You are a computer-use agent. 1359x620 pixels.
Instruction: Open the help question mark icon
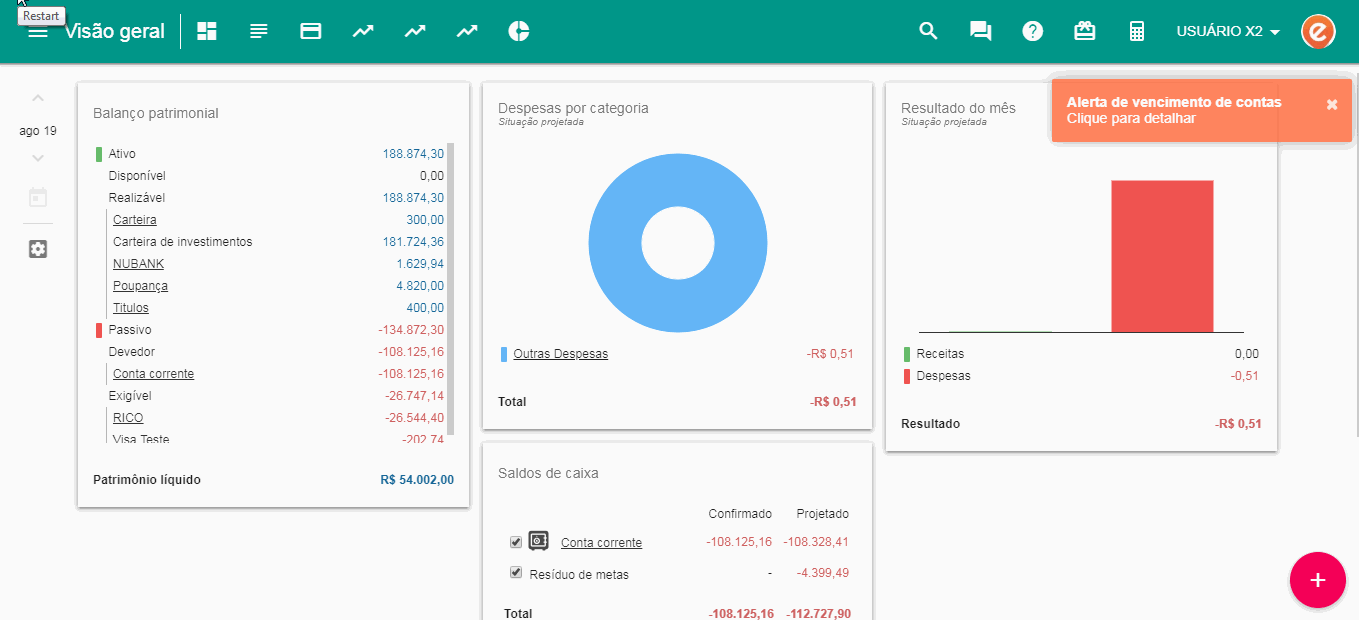point(1032,31)
